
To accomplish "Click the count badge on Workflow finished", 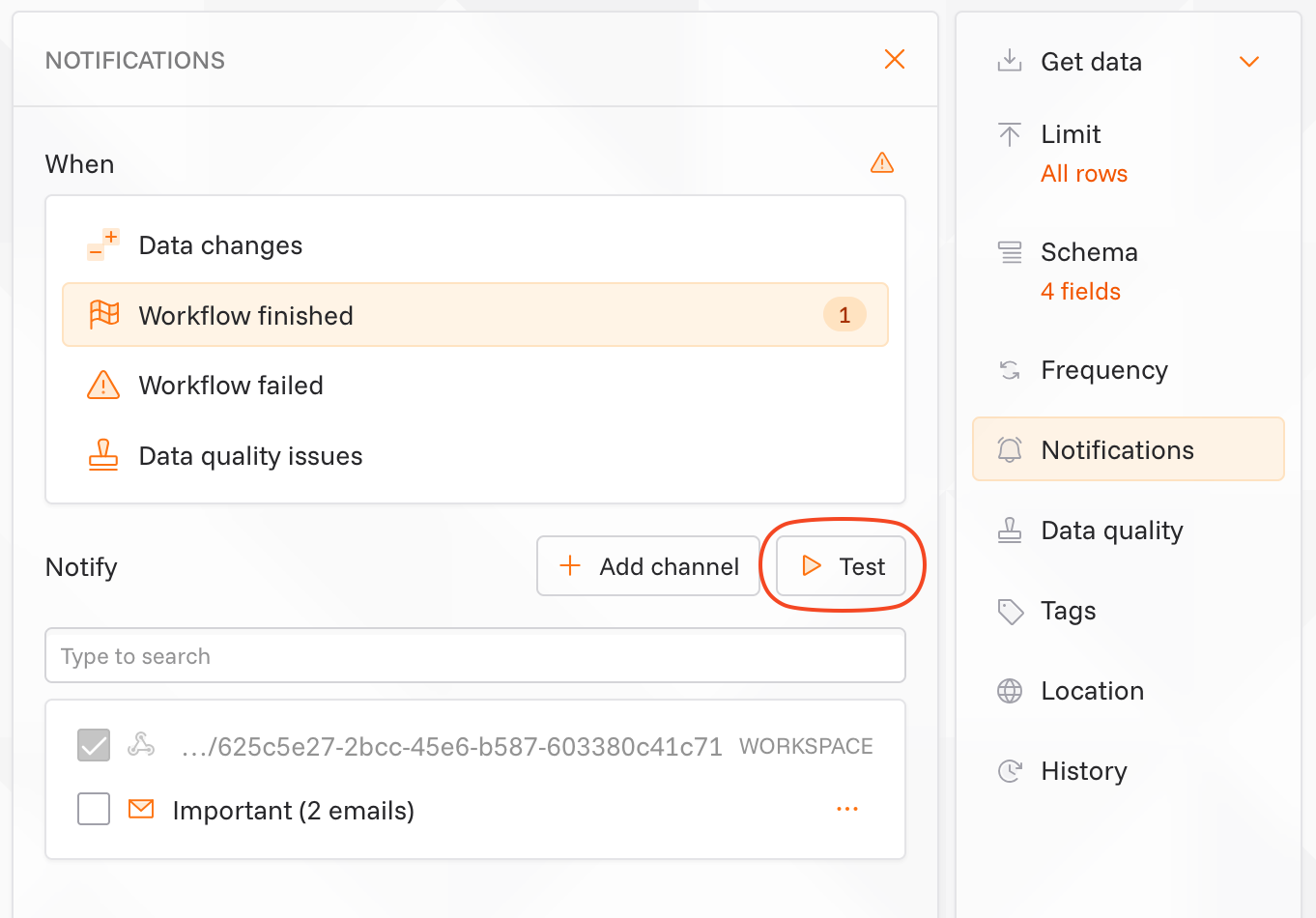I will (844, 315).
